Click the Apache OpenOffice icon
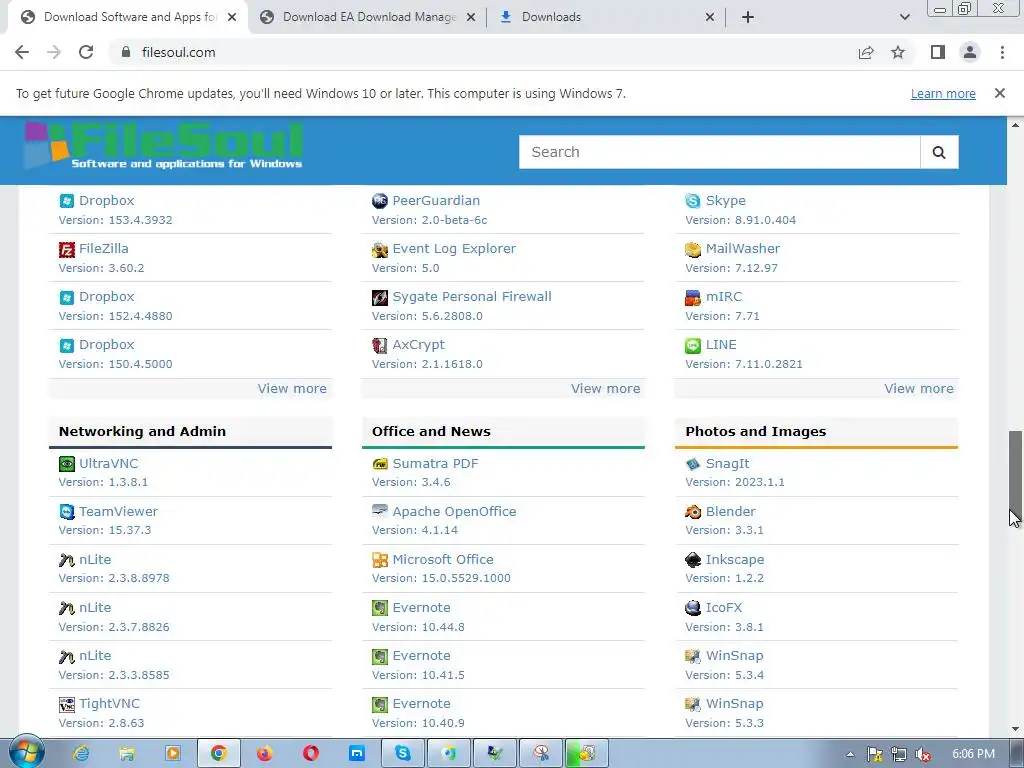Viewport: 1024px width, 768px height. coord(379,511)
